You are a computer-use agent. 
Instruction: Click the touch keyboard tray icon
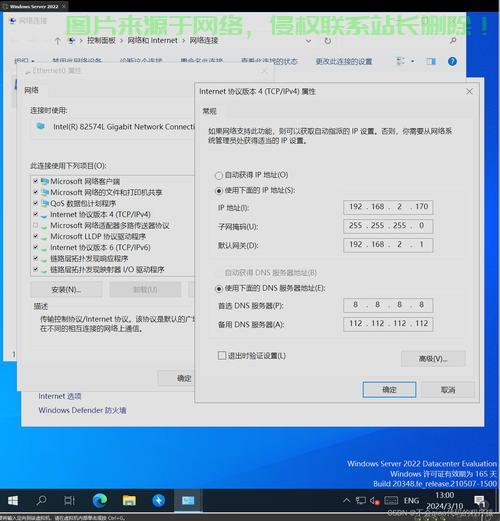[x=391, y=501]
